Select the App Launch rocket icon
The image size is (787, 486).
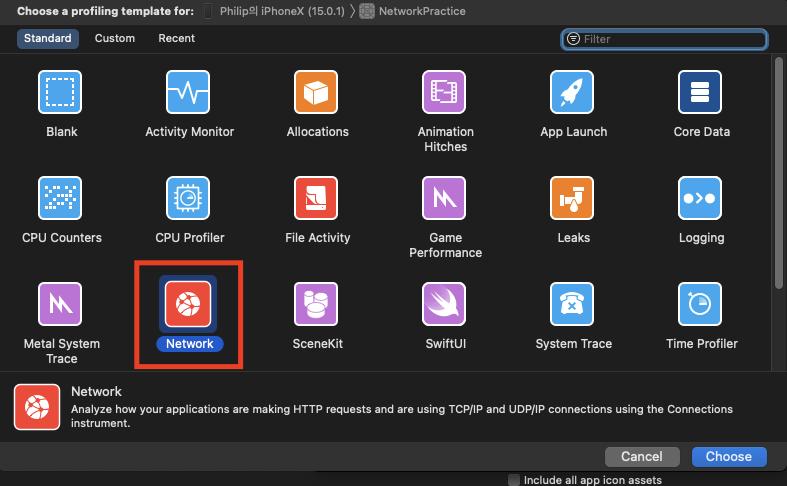point(572,92)
